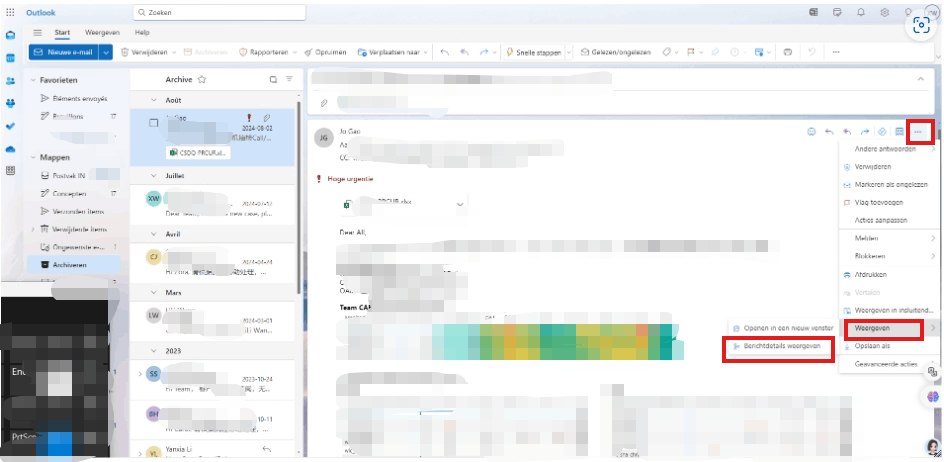Click the Print icon in the toolbar
Image resolution: width=944 pixels, height=462 pixels.
(787, 52)
